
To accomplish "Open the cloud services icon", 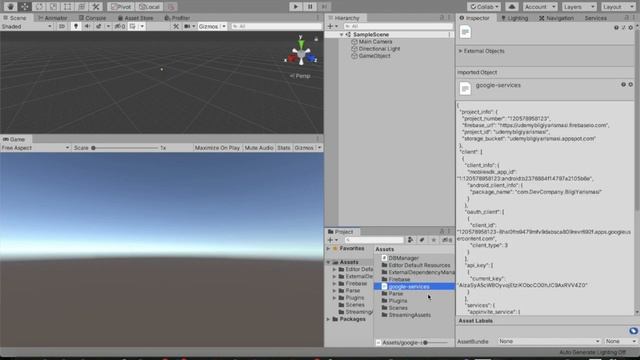I will coord(512,7).
